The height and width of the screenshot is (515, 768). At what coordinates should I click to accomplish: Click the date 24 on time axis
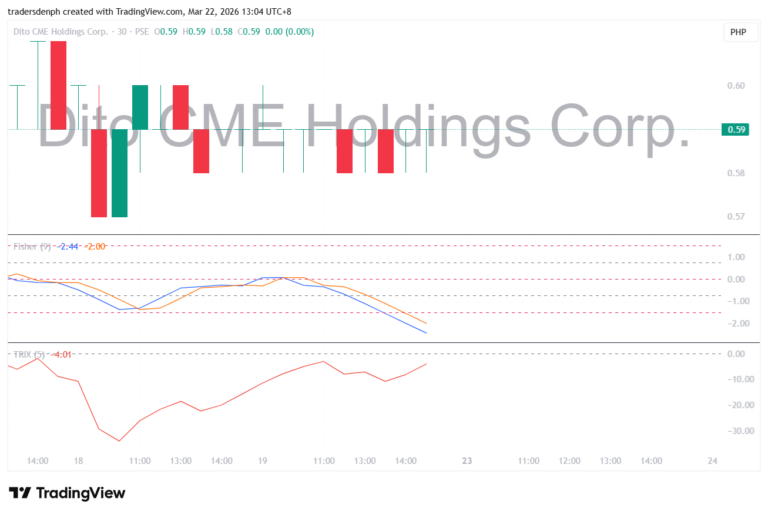[x=712, y=461]
